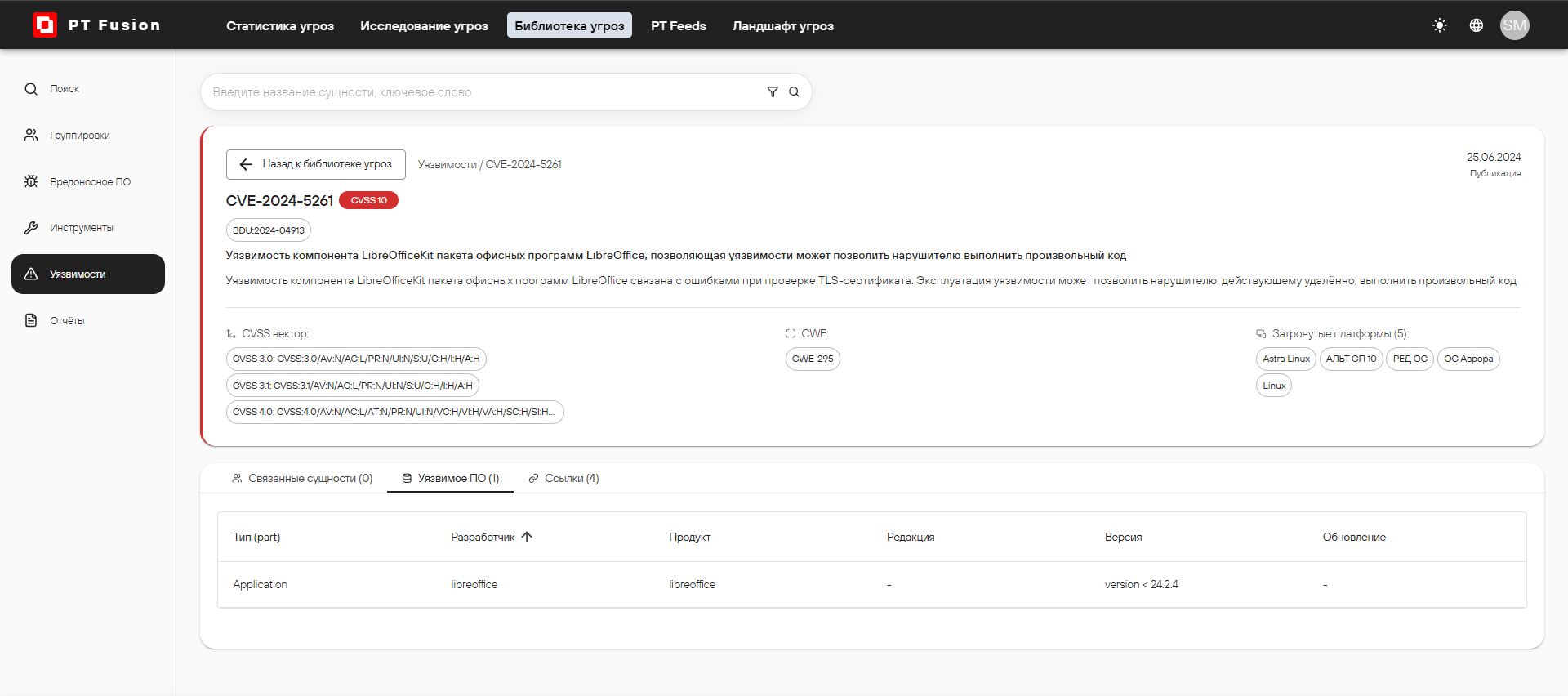Click the CWE-295 chip

(x=813, y=359)
